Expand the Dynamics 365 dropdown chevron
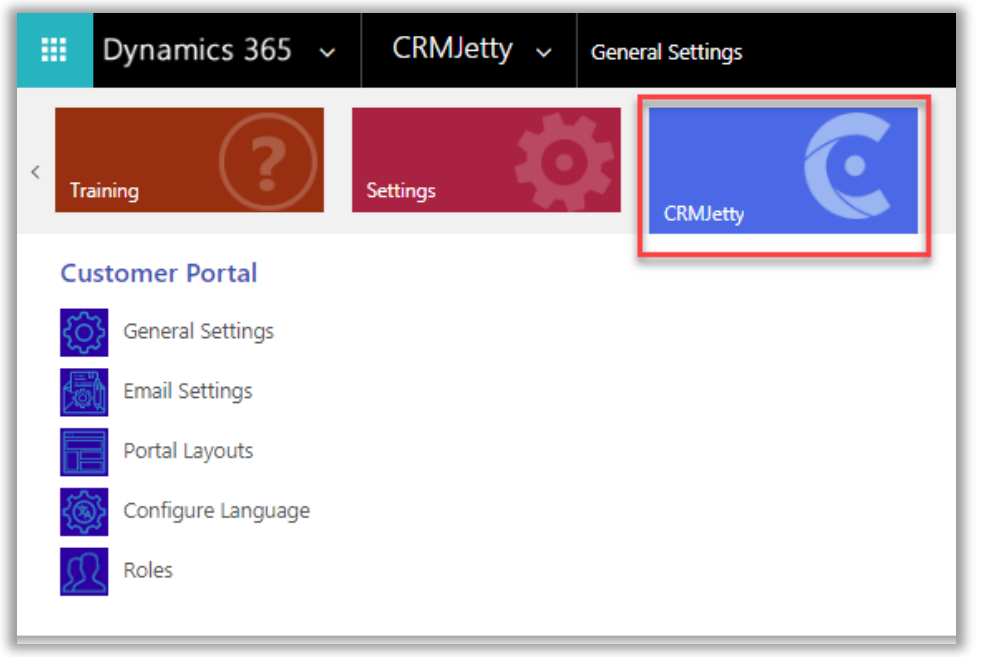The height and width of the screenshot is (657, 982). tap(328, 53)
